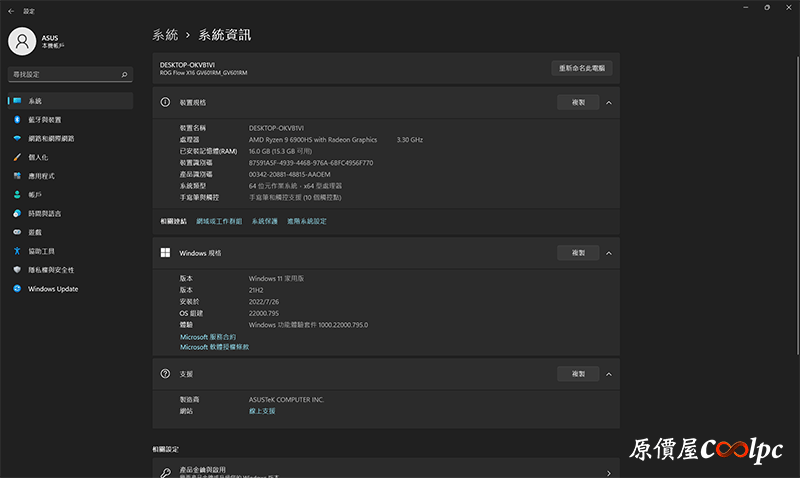
Task: Click the info icon next to 裝置規格
Action: tap(165, 102)
